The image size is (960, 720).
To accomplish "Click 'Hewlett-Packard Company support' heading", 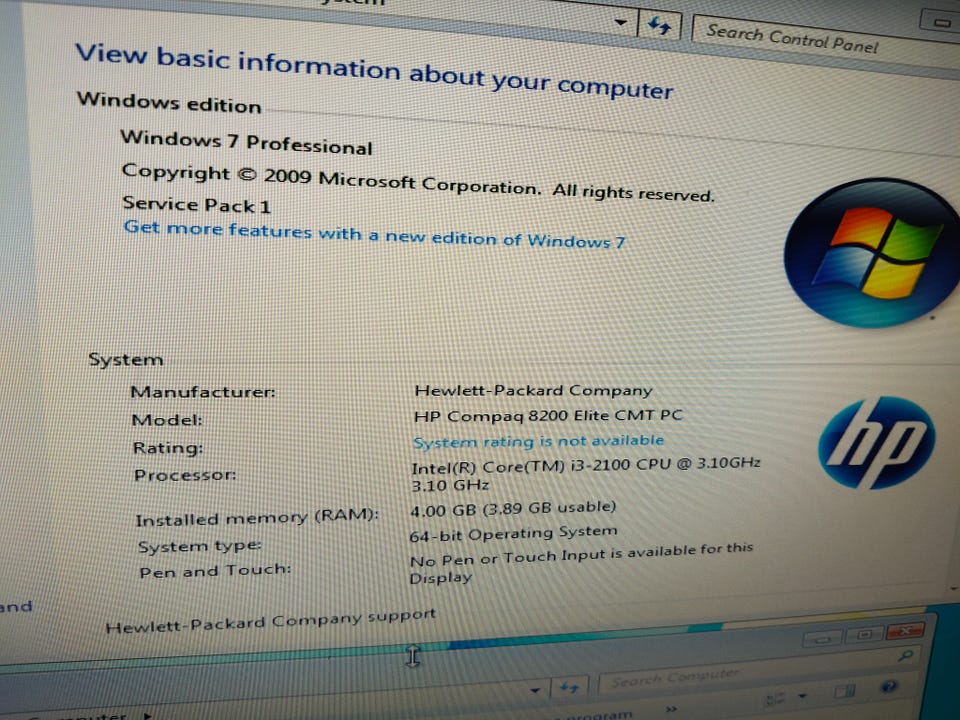I will [x=271, y=621].
